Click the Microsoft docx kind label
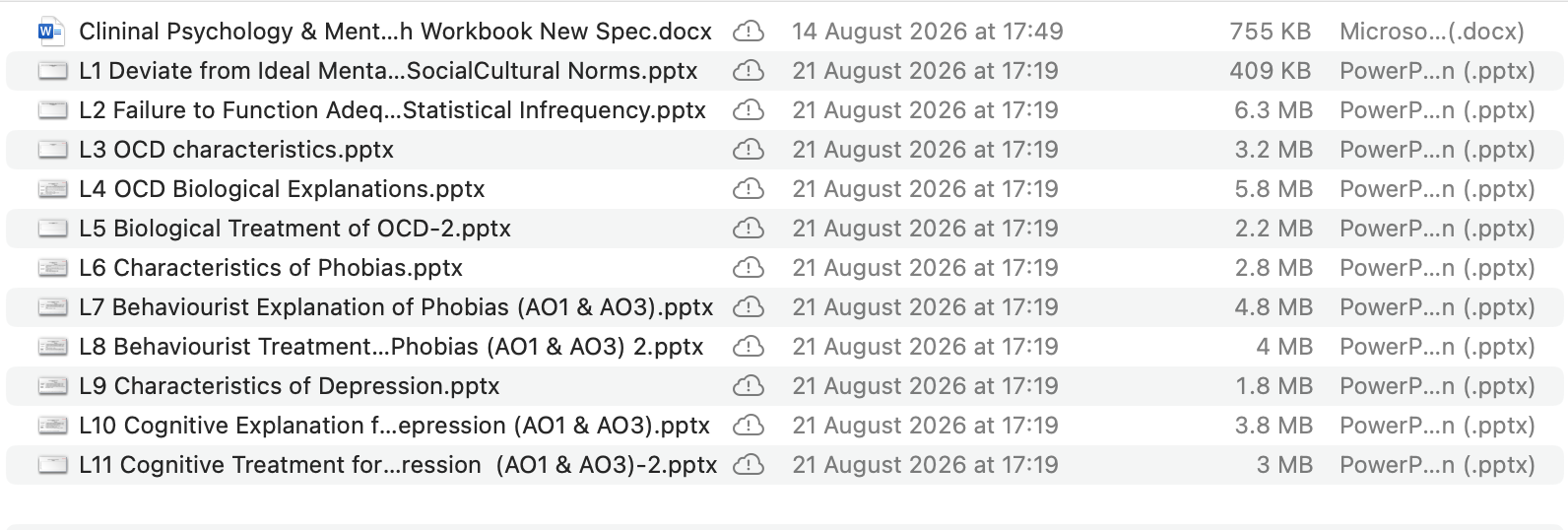 click(x=1432, y=32)
